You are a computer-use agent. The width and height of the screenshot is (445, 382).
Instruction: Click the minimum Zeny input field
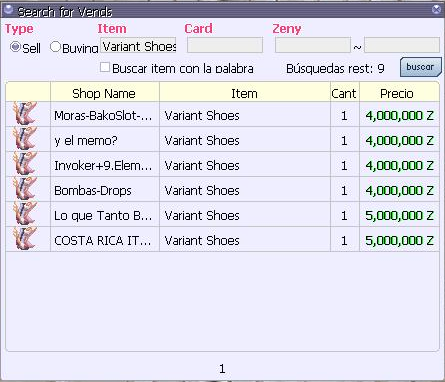tap(313, 45)
